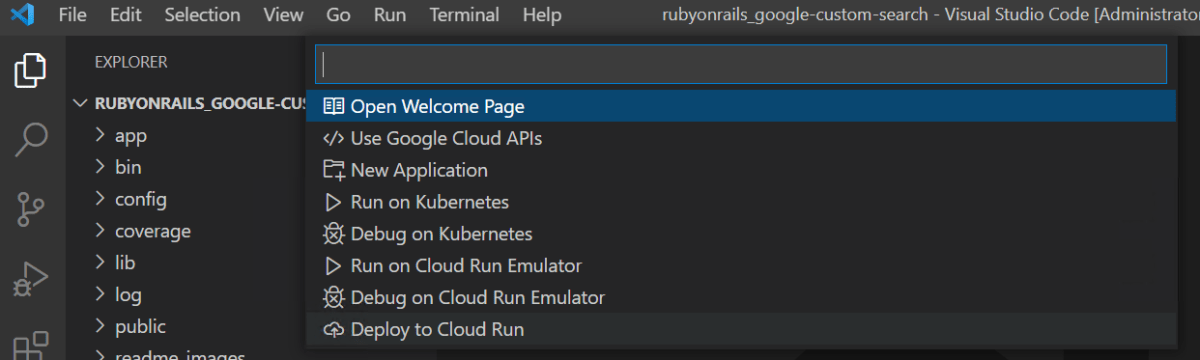Open the Edit menu
The width and height of the screenshot is (1200, 360).
(126, 15)
